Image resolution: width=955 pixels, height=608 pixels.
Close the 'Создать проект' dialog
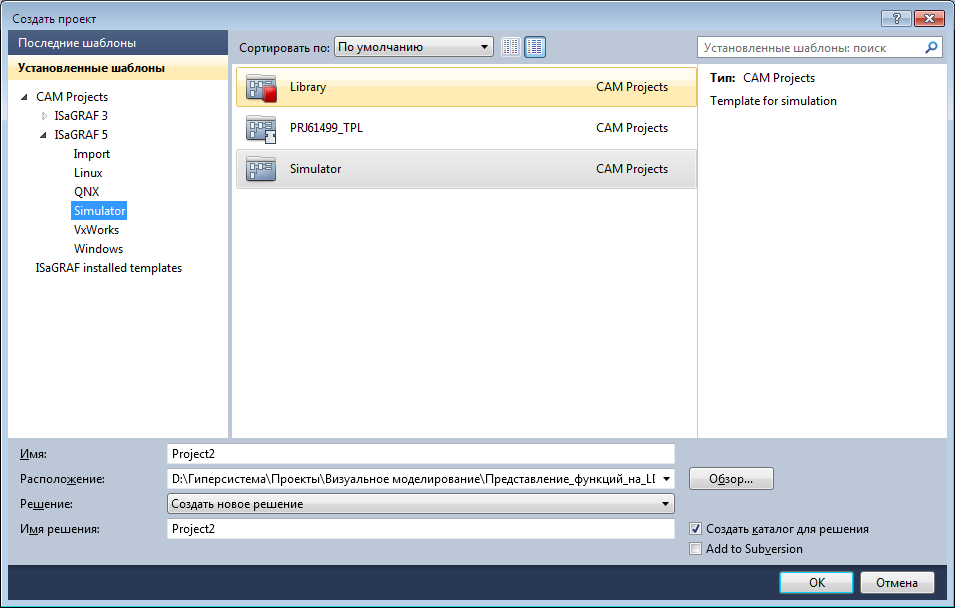929,18
